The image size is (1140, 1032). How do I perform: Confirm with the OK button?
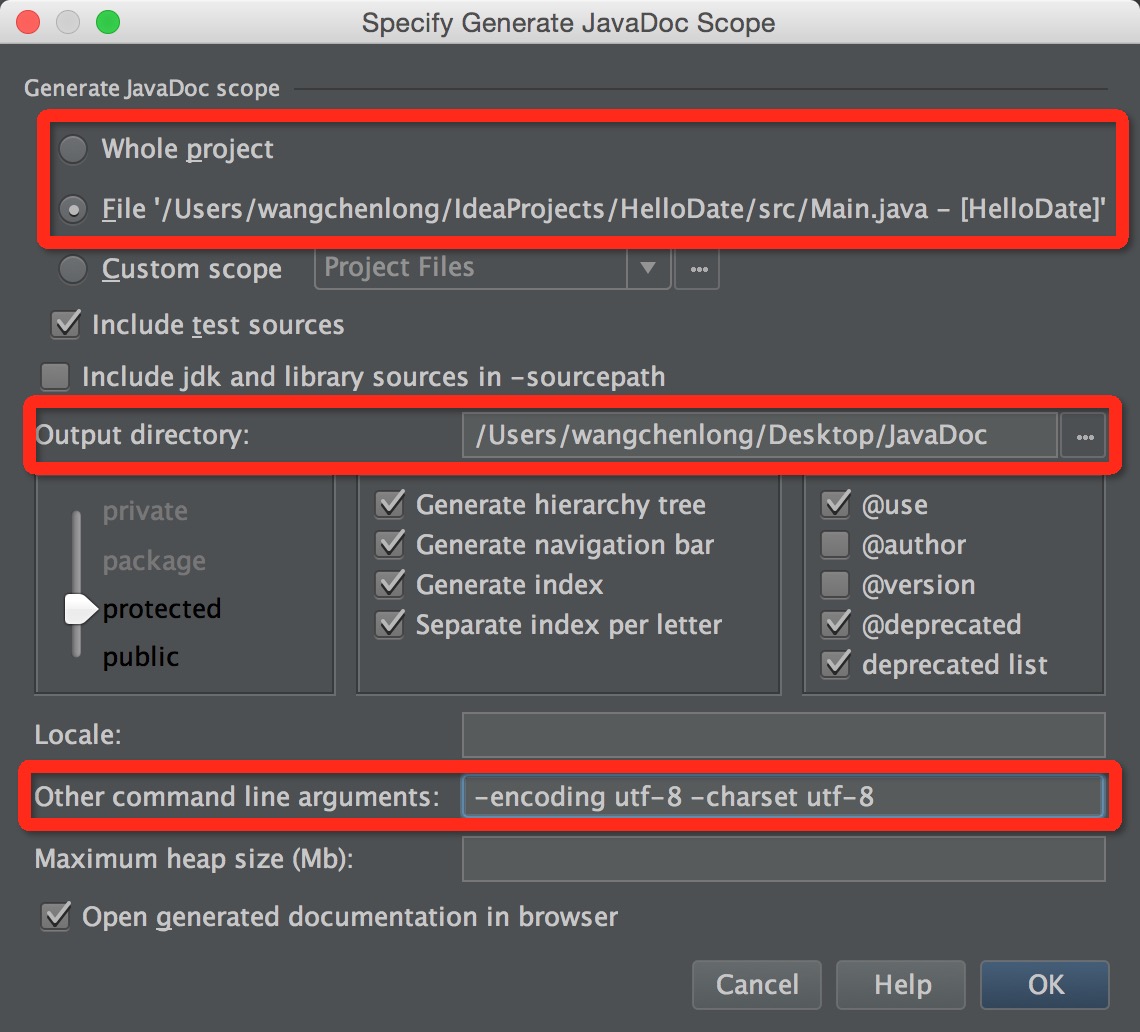[x=1045, y=985]
